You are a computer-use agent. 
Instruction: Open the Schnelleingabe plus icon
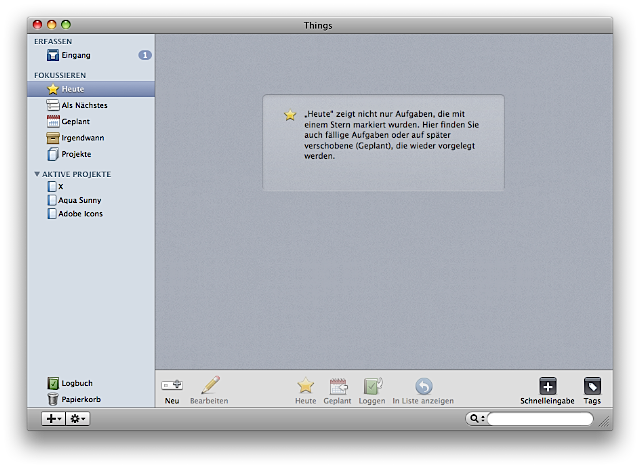click(548, 386)
